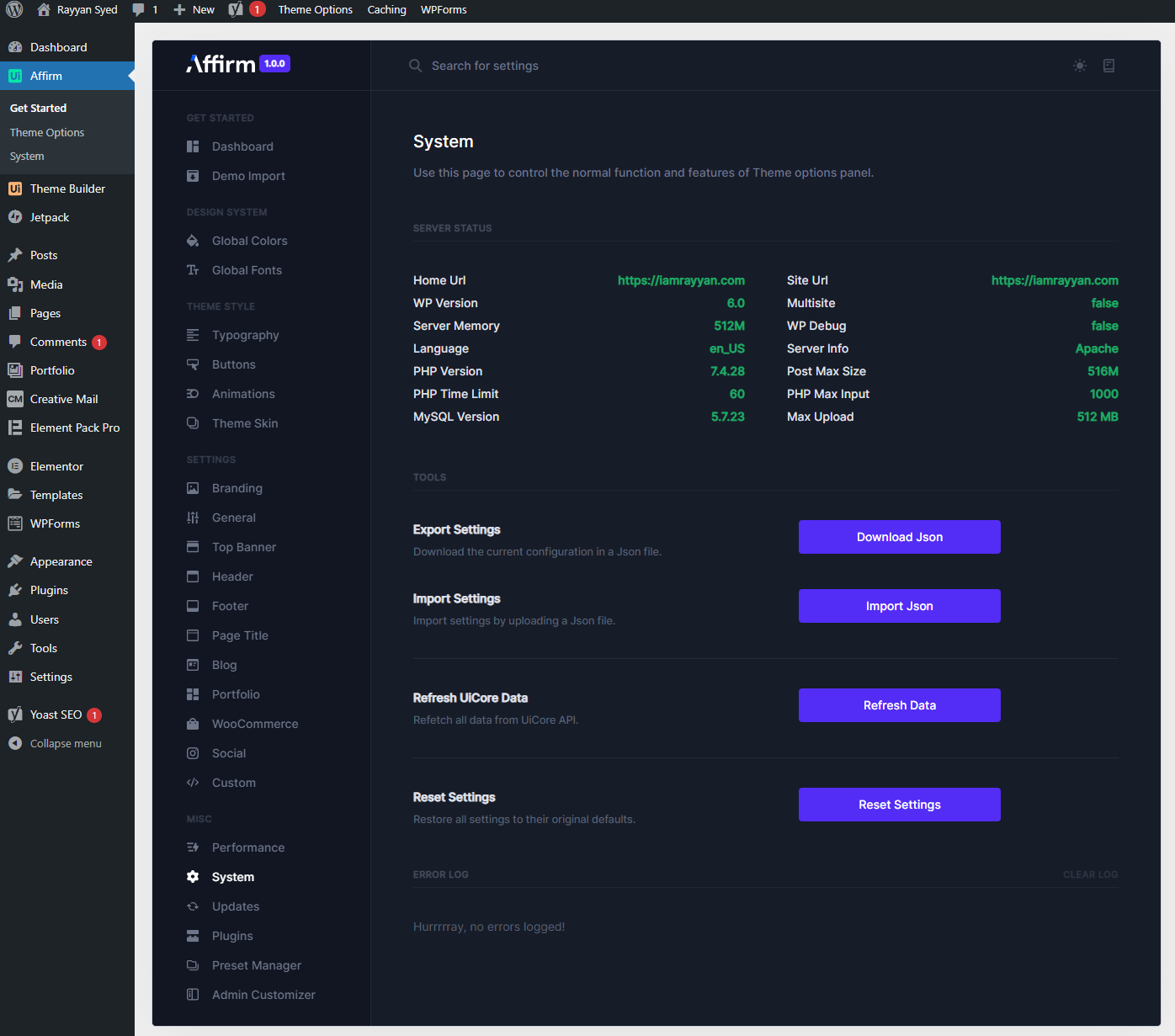Open Media in WordPress sidebar
The image size is (1175, 1036).
click(x=67, y=284)
